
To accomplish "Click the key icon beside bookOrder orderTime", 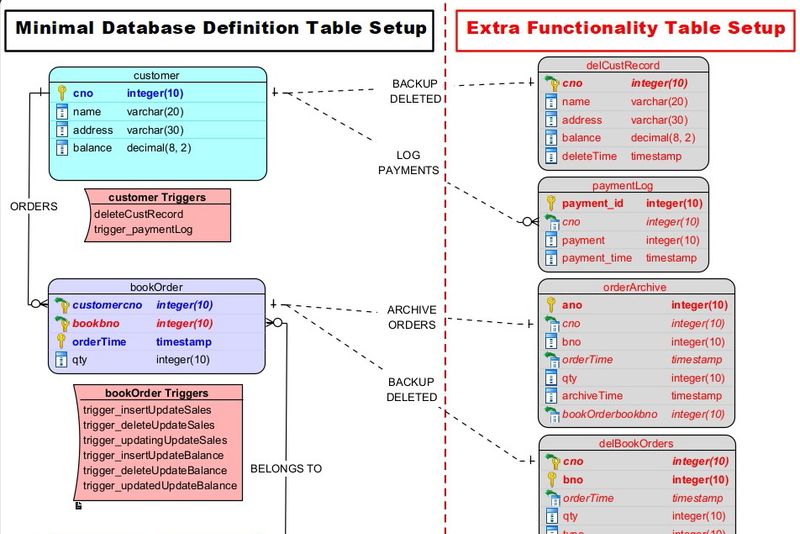I will pos(61,342).
